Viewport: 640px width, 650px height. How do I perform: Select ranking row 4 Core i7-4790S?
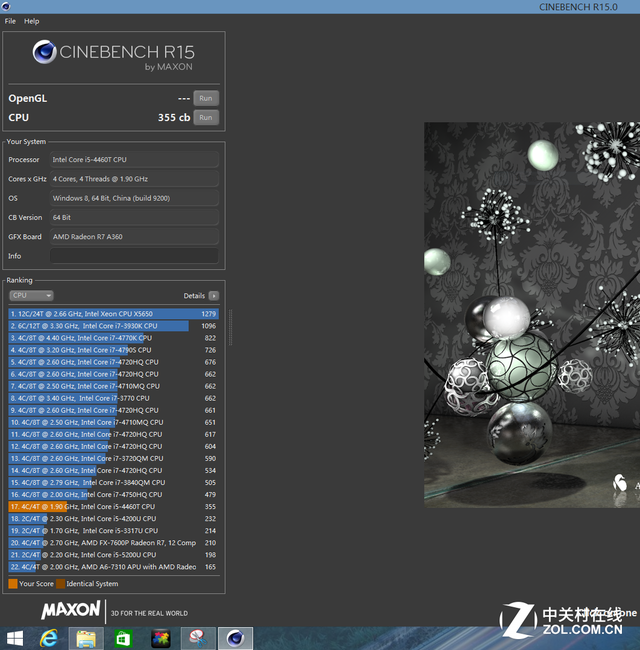(x=114, y=350)
